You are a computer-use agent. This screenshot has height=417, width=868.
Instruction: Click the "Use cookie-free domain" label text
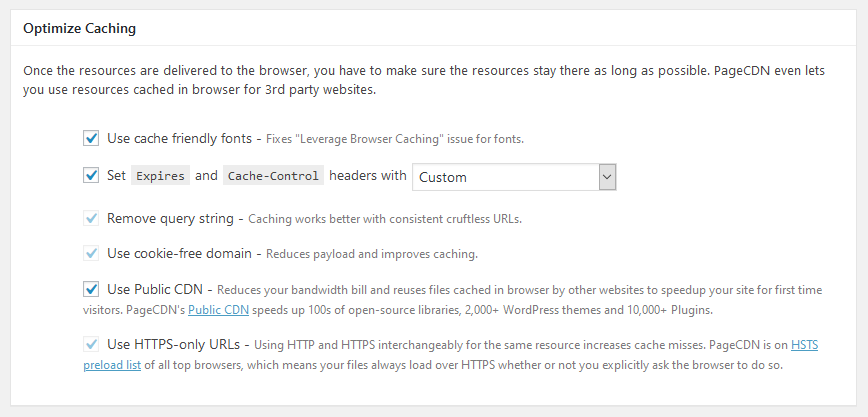pos(179,253)
